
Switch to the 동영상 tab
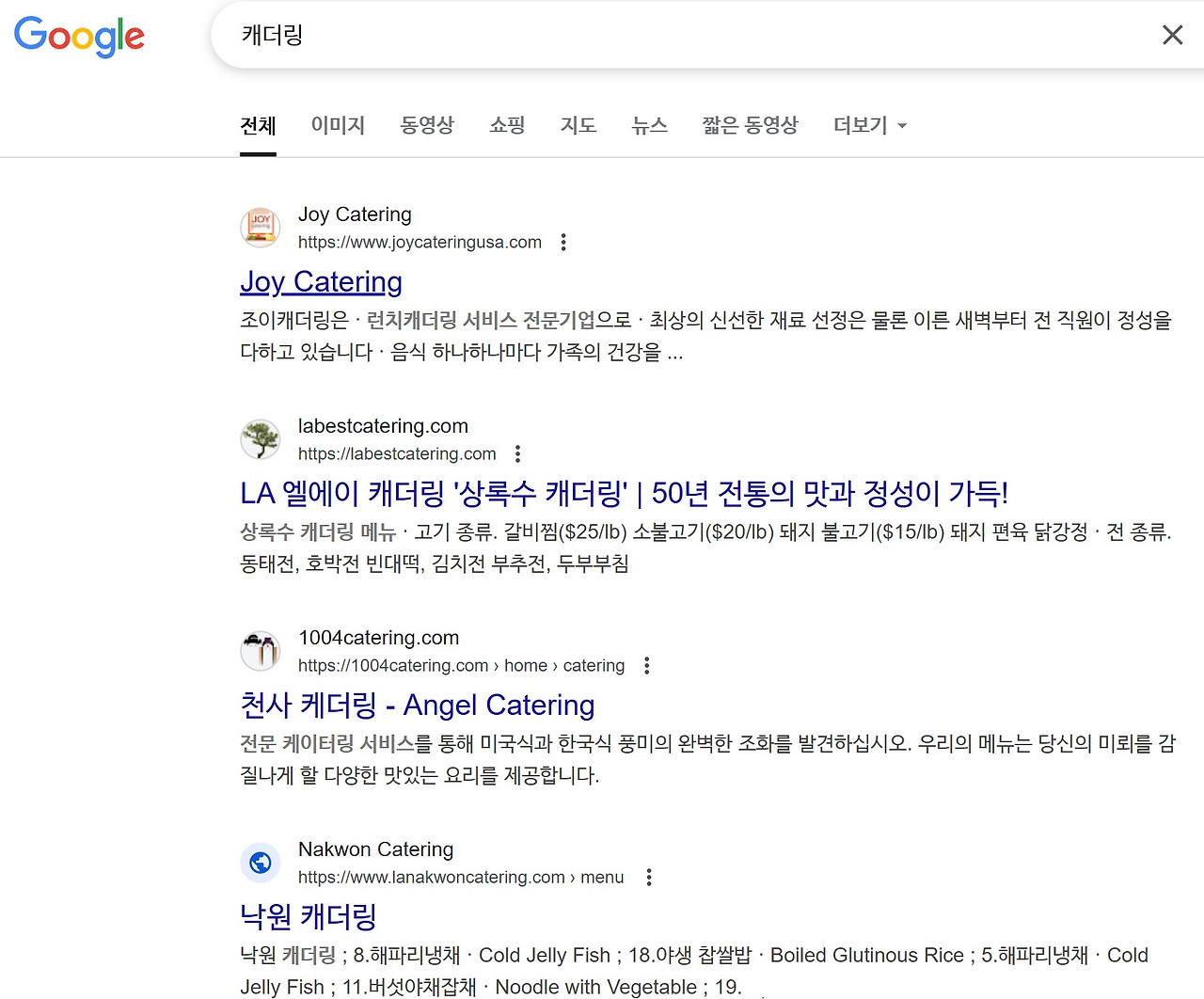point(427,125)
